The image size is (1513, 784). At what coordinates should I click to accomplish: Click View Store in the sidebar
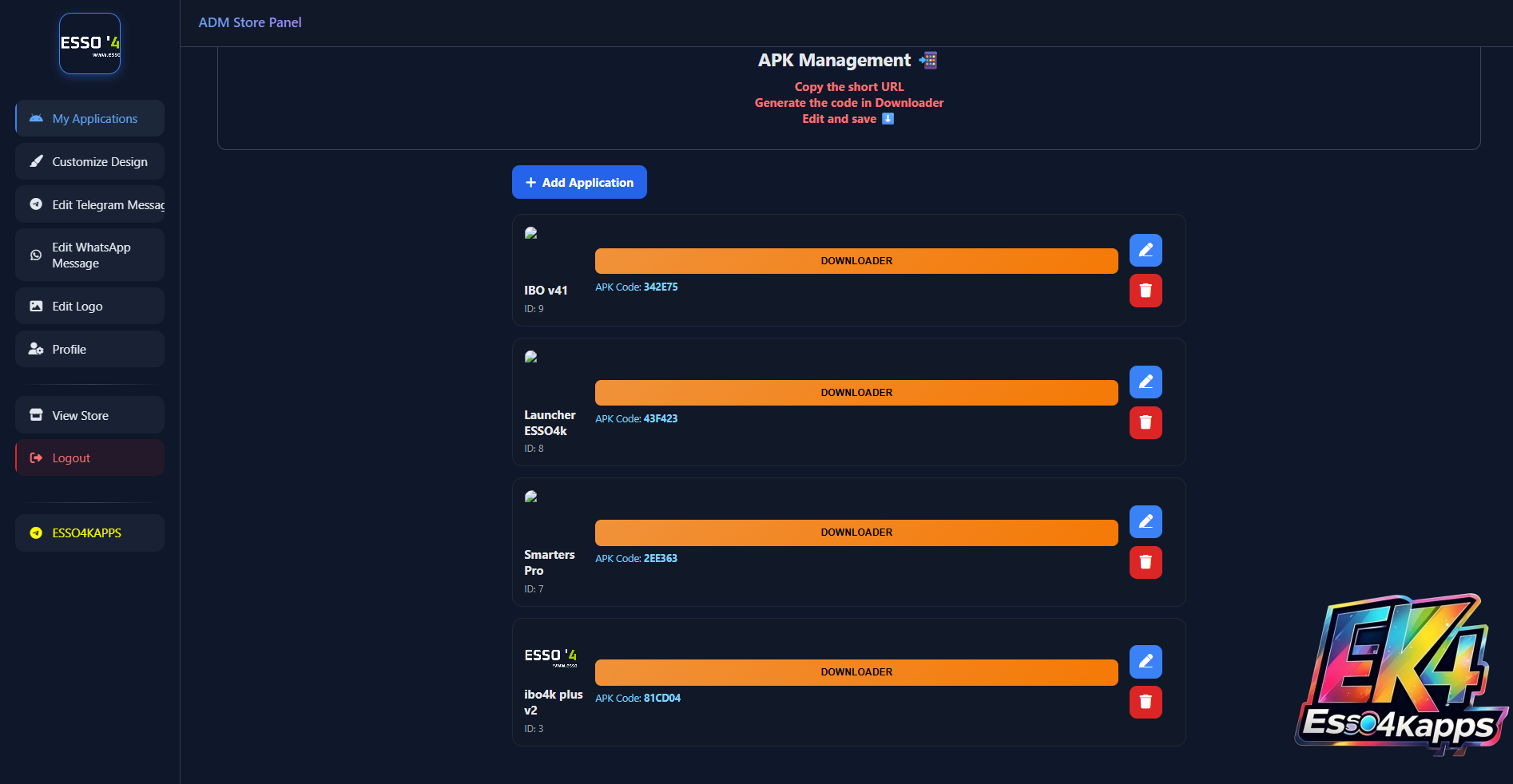89,416
